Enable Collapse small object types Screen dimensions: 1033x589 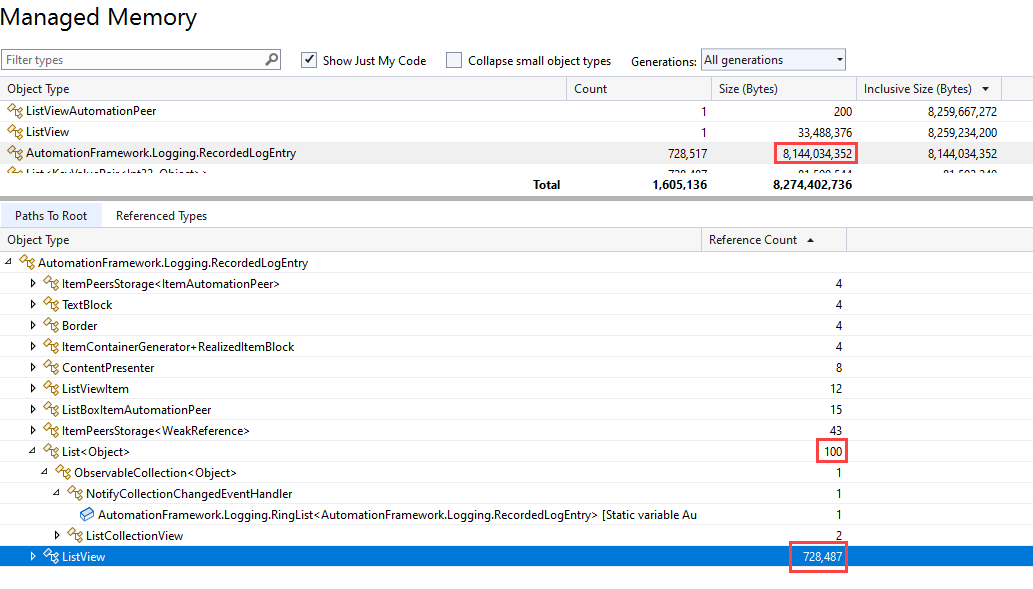coord(454,60)
